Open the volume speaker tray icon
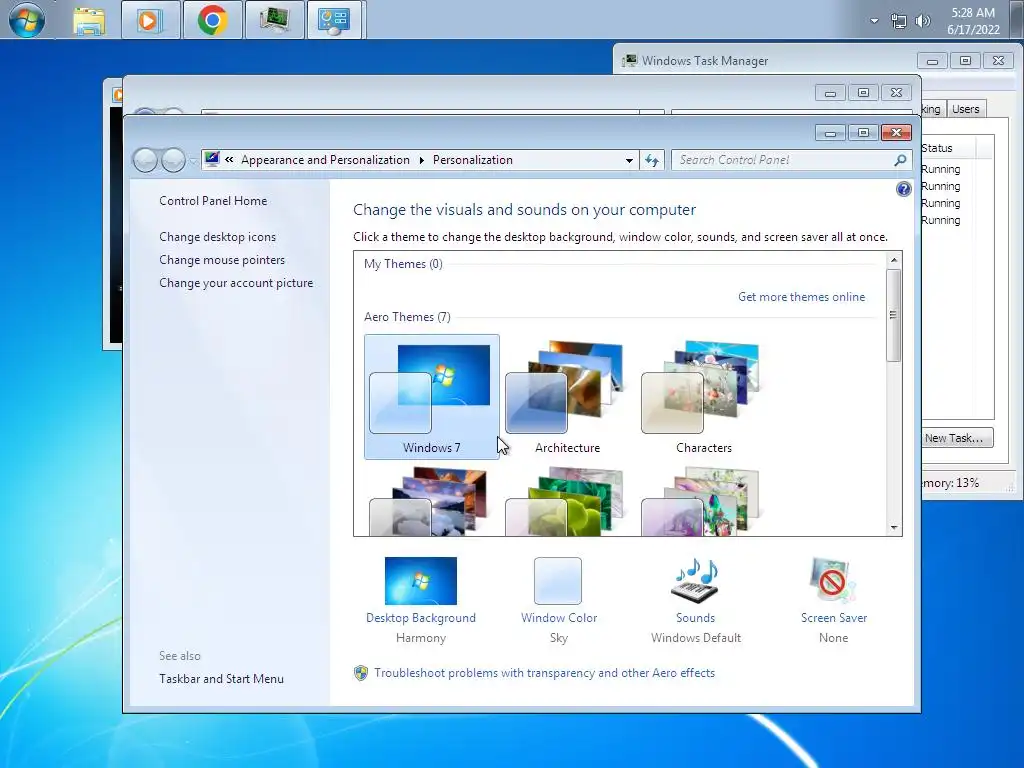This screenshot has height=768, width=1024. pos(923,21)
